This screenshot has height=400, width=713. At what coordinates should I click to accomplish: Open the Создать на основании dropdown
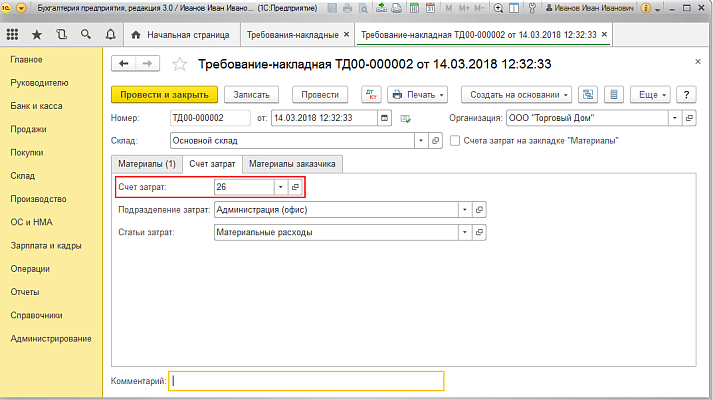pyautogui.click(x=517, y=95)
